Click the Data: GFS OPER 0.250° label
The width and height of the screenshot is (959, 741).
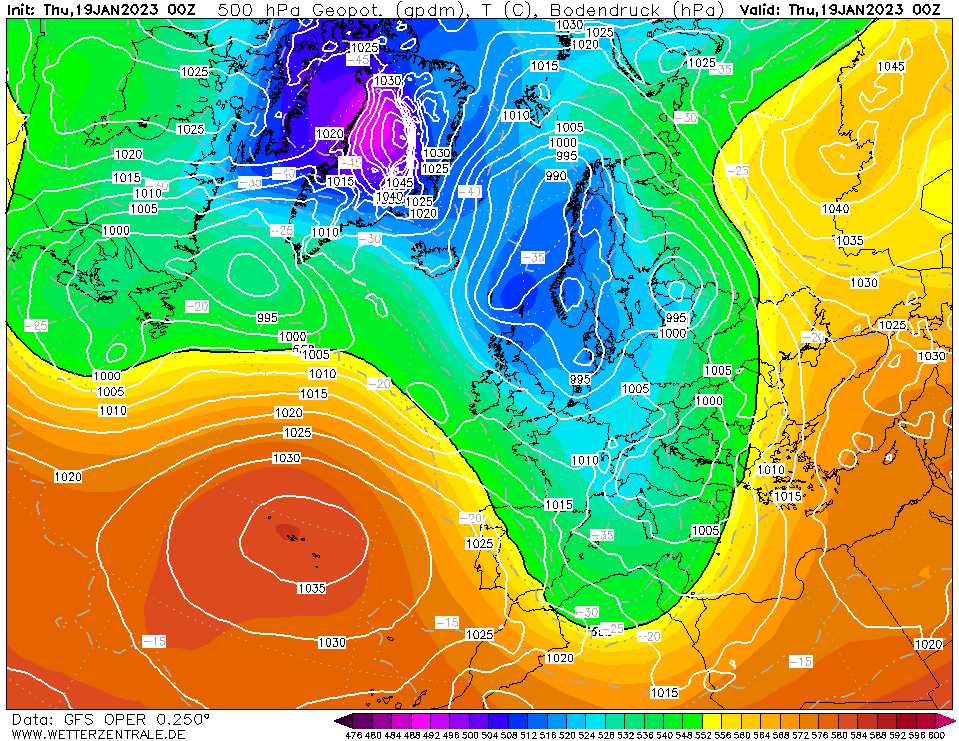(111, 719)
